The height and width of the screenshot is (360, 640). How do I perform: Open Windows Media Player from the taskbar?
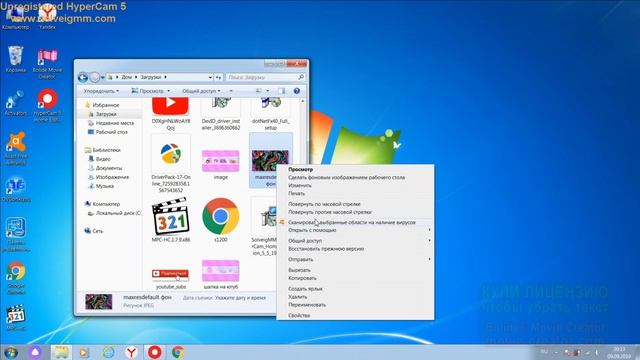coord(84,352)
